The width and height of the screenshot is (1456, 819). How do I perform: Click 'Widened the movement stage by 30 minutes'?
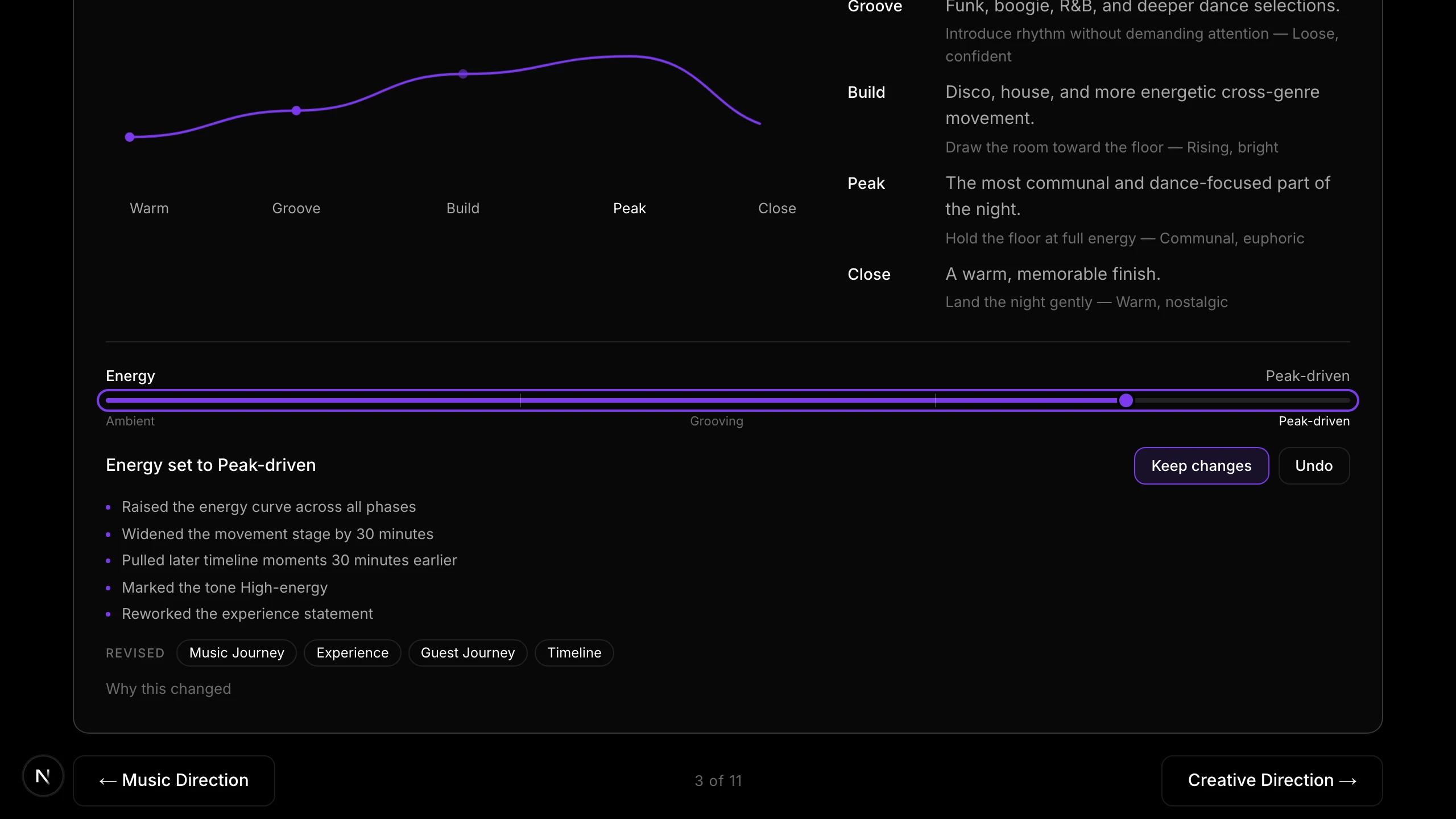coord(278,534)
